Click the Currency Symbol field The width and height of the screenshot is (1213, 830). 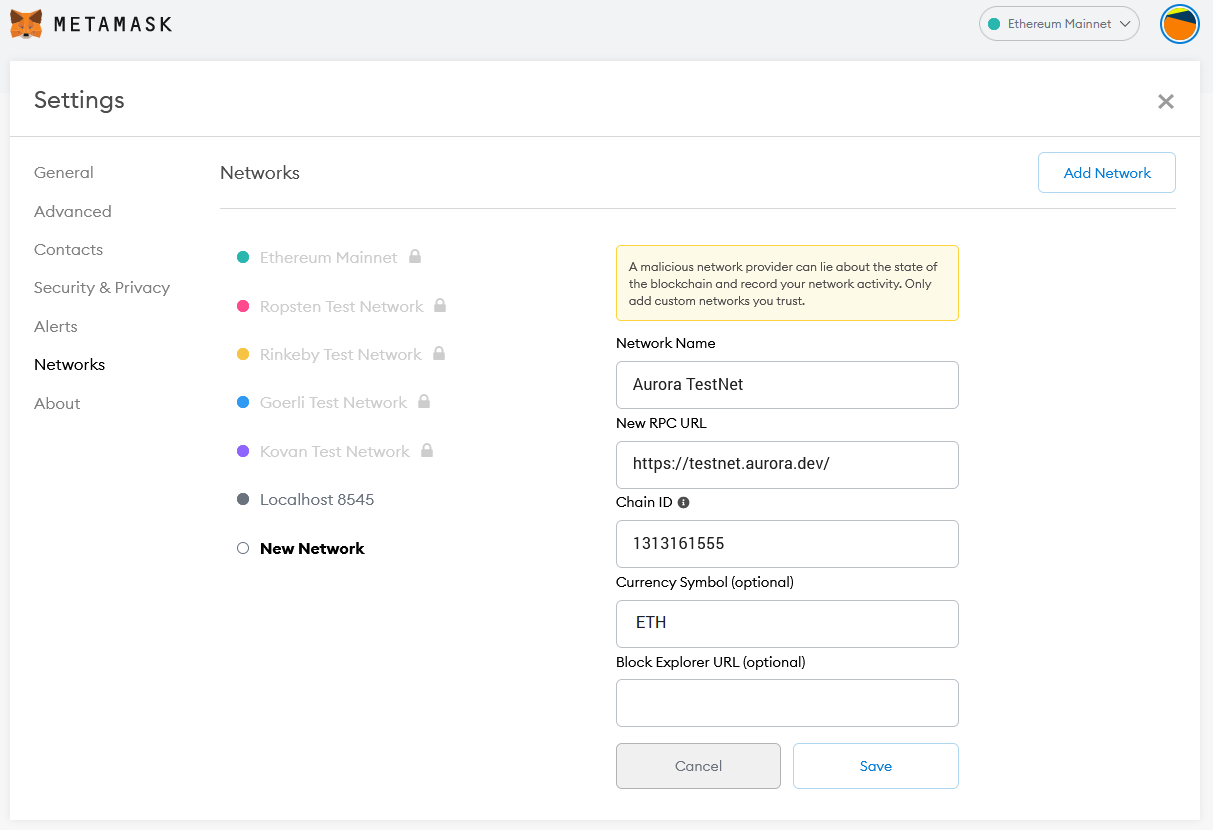tap(787, 623)
